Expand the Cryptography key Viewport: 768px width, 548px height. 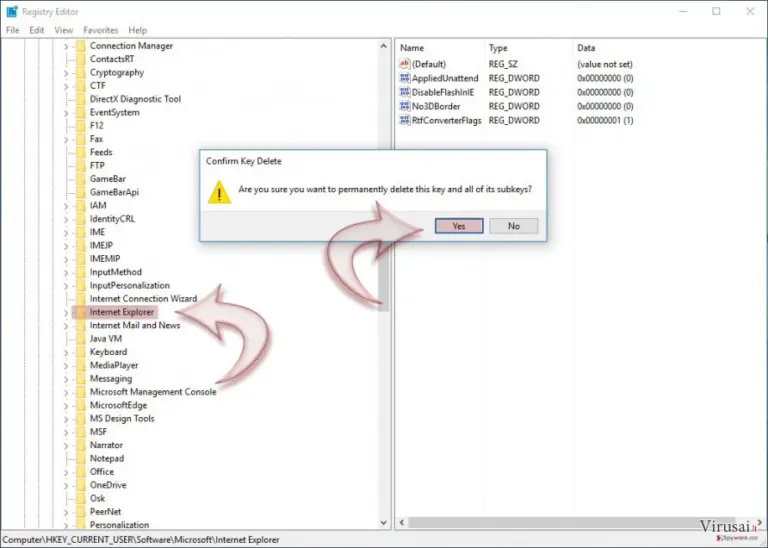pos(66,73)
